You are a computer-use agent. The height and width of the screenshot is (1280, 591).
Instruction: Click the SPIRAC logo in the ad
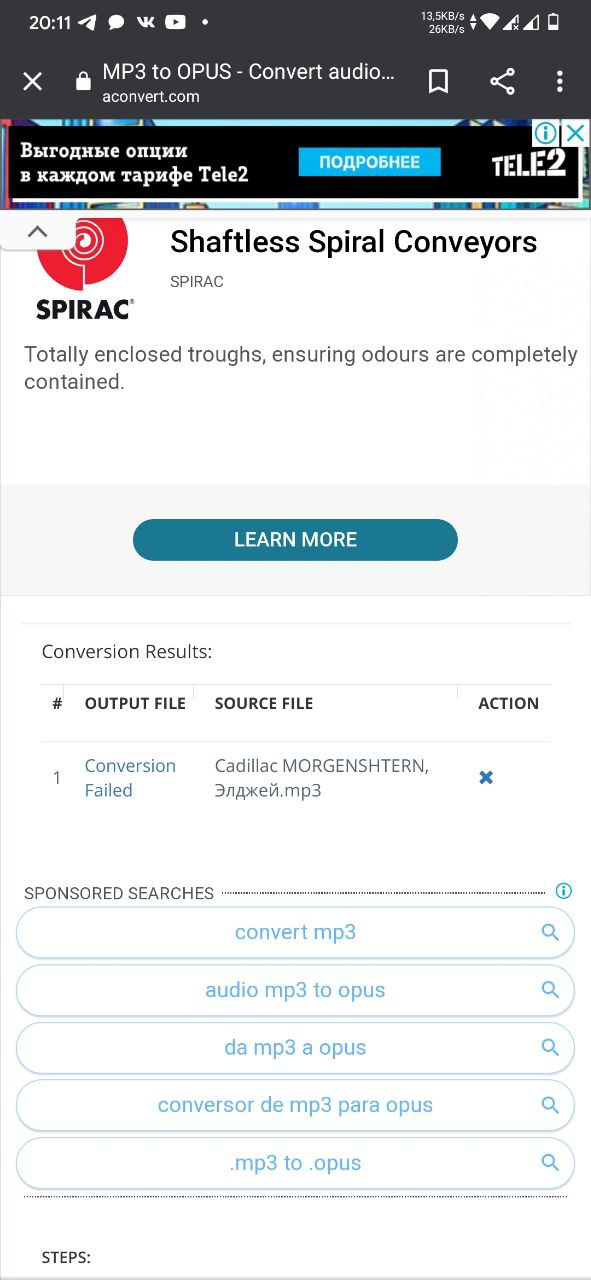click(84, 270)
